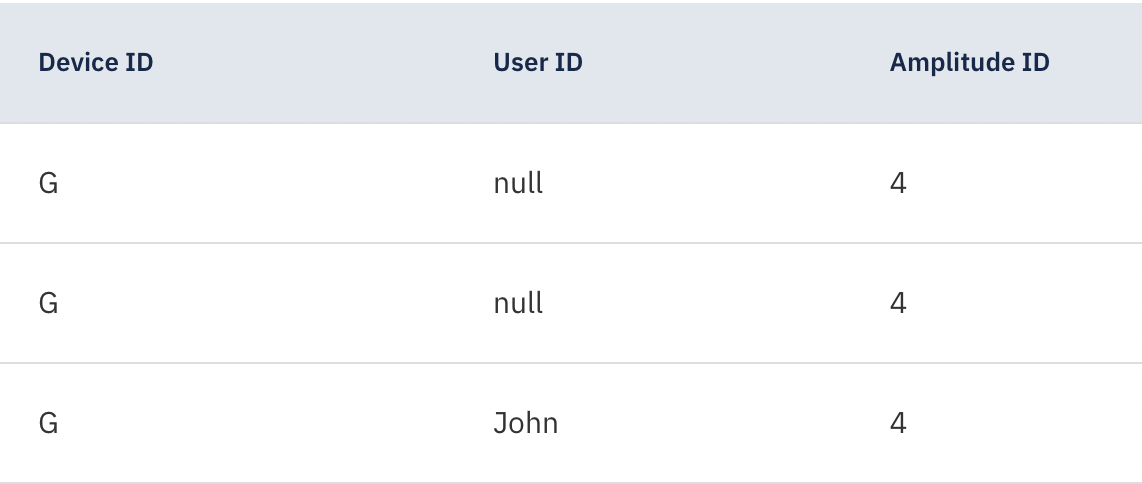The image size is (1142, 484).
Task: Click empty header space between User ID and Amplitude ID
Action: (736, 63)
